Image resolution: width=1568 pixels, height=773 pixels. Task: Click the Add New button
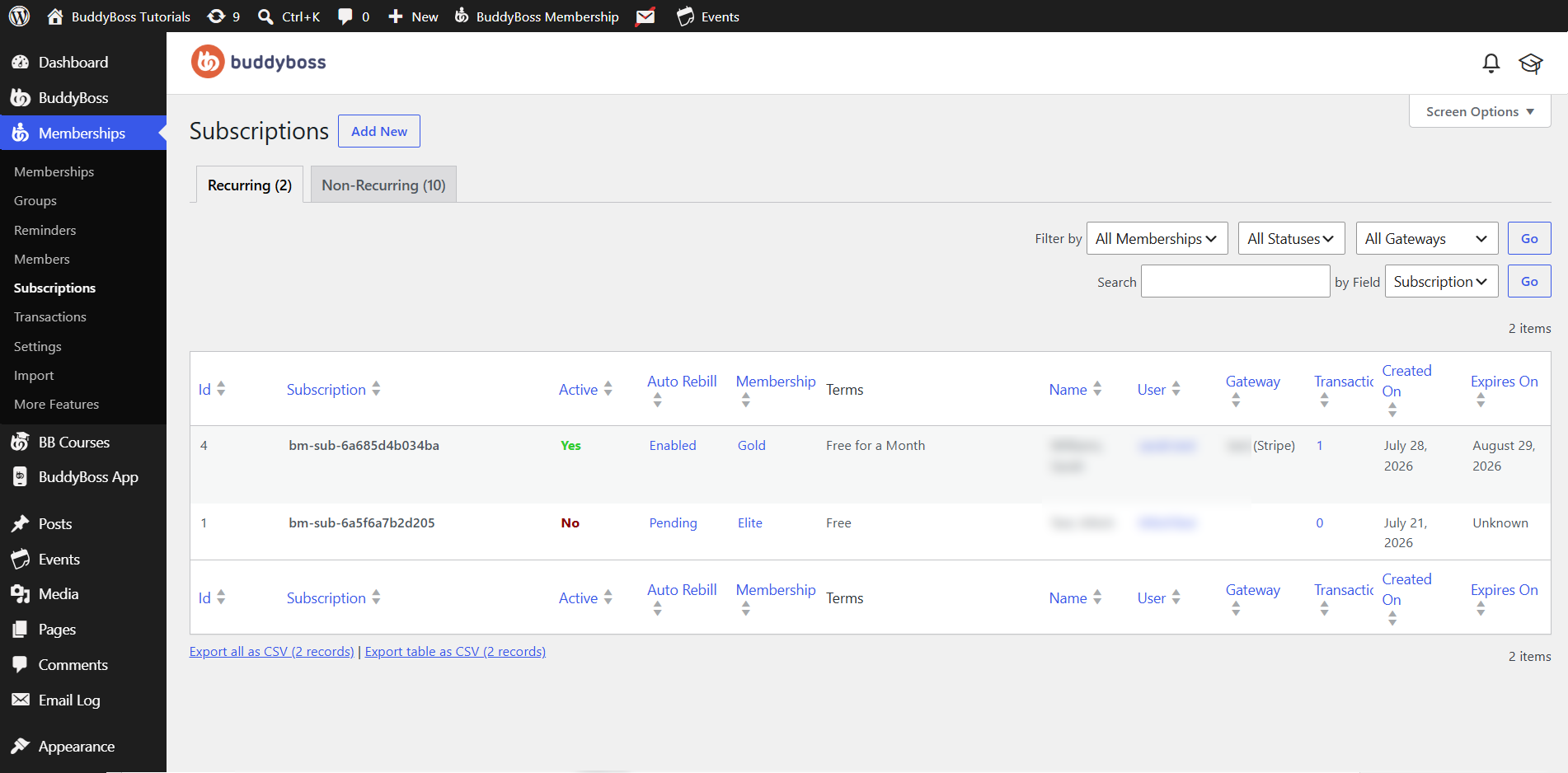click(x=379, y=131)
